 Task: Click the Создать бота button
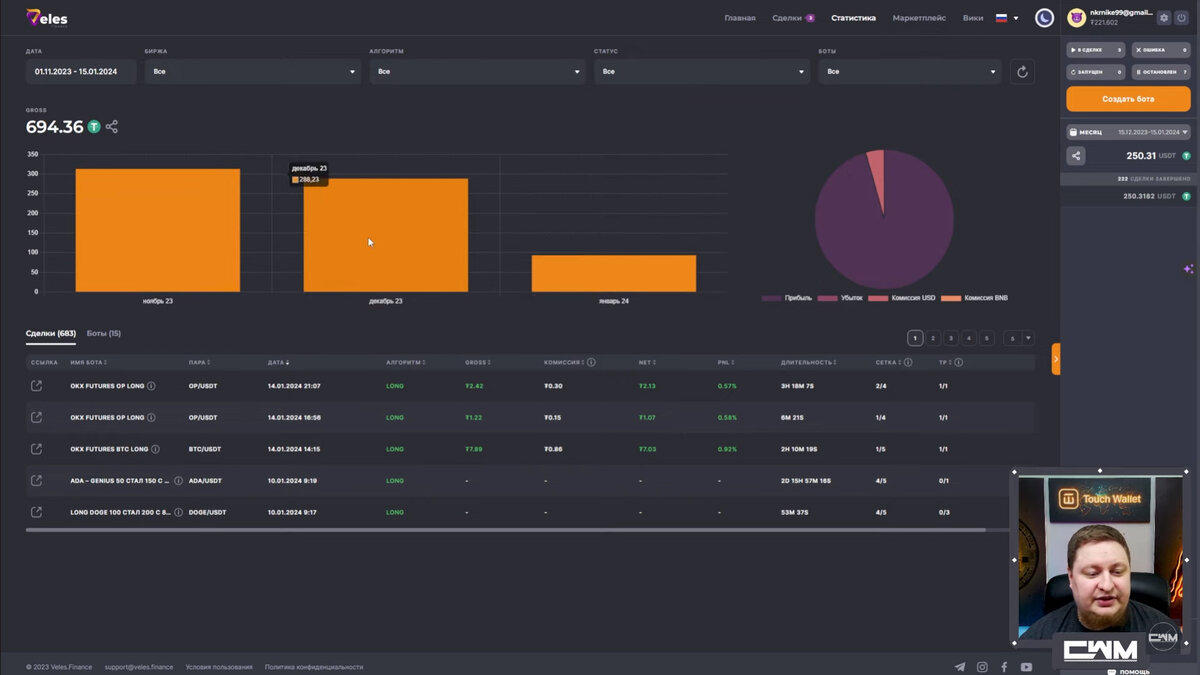[x=1128, y=99]
